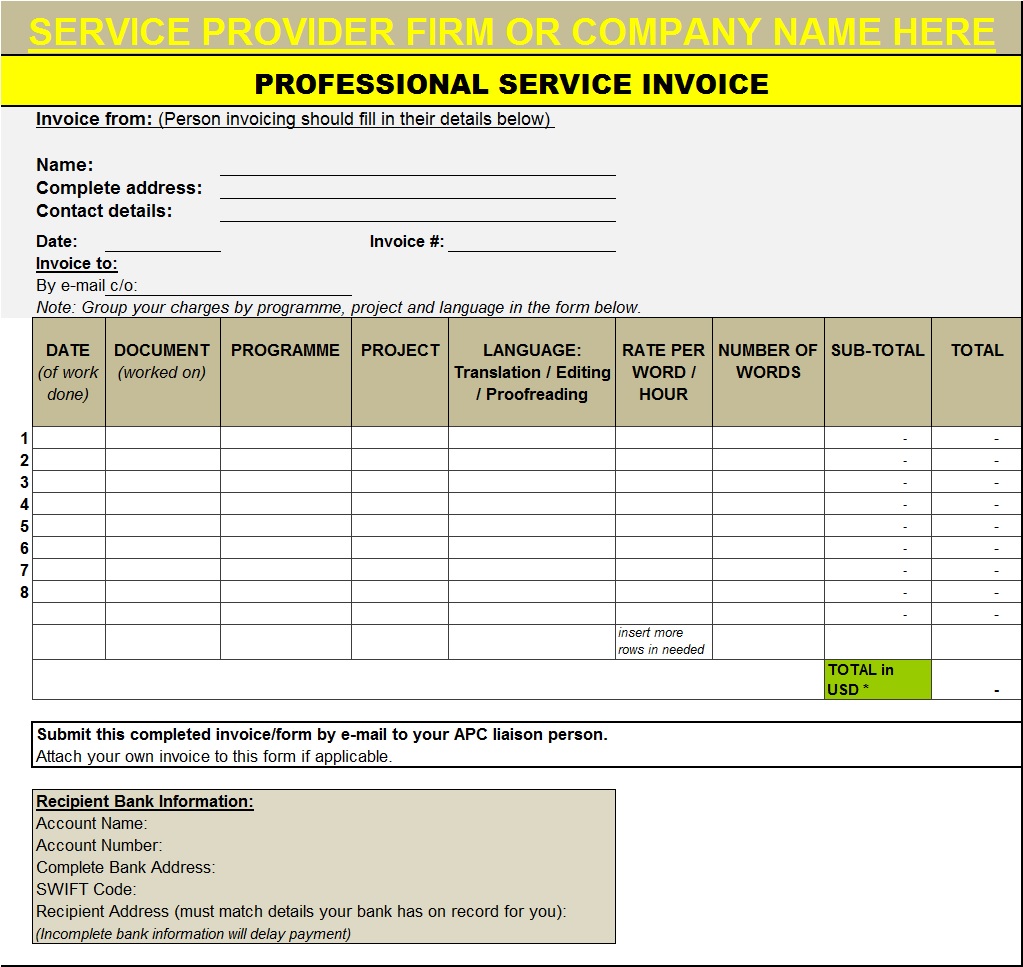The image size is (1023, 967).
Task: Click the LANGUAGE column header
Action: (532, 372)
